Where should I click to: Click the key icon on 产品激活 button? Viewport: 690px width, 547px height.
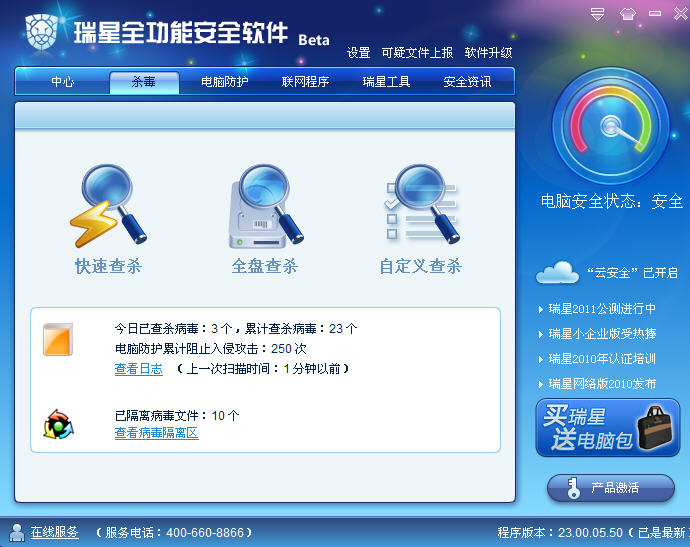[x=573, y=488]
